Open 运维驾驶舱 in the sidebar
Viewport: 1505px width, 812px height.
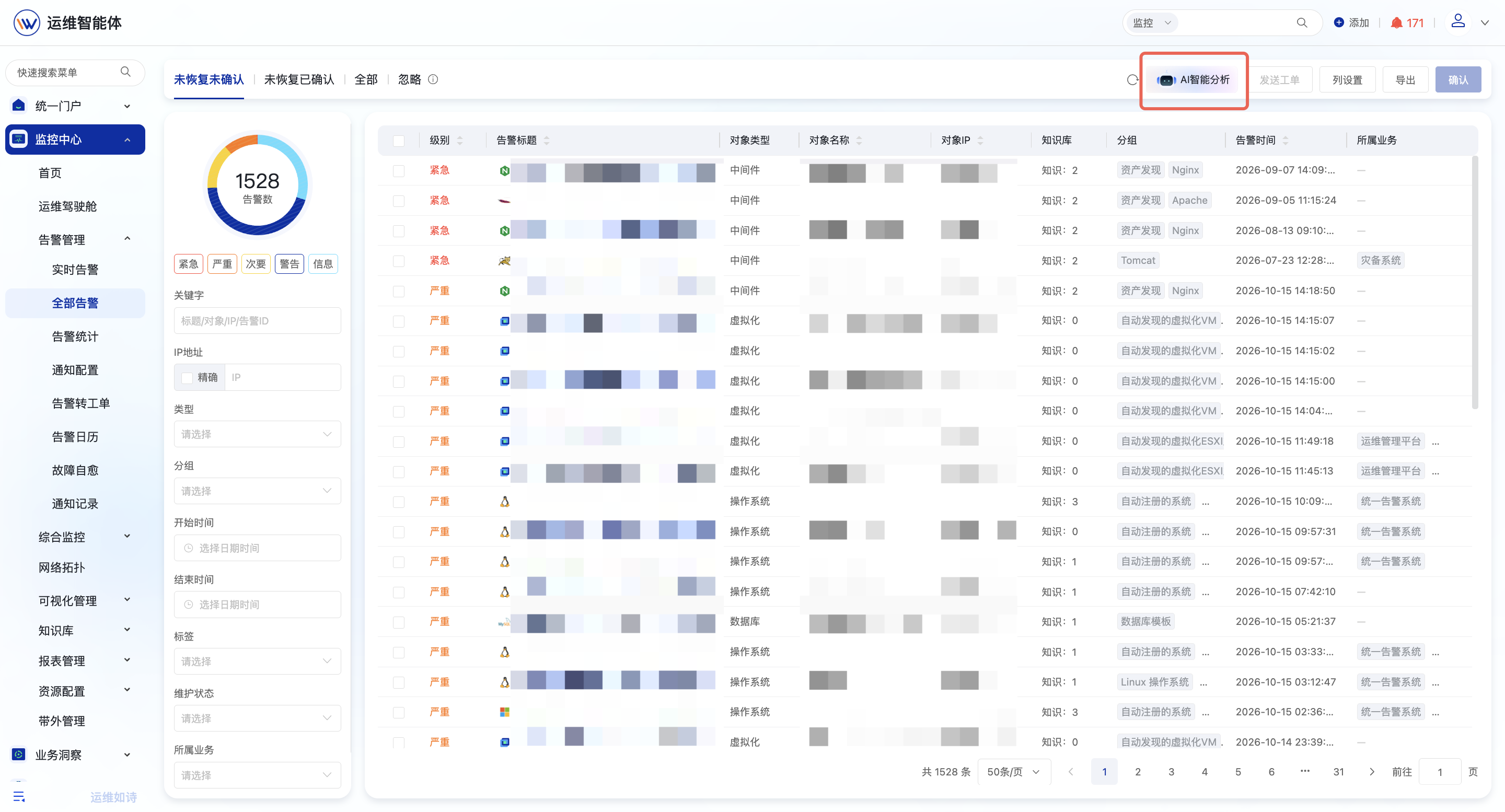[x=68, y=206]
